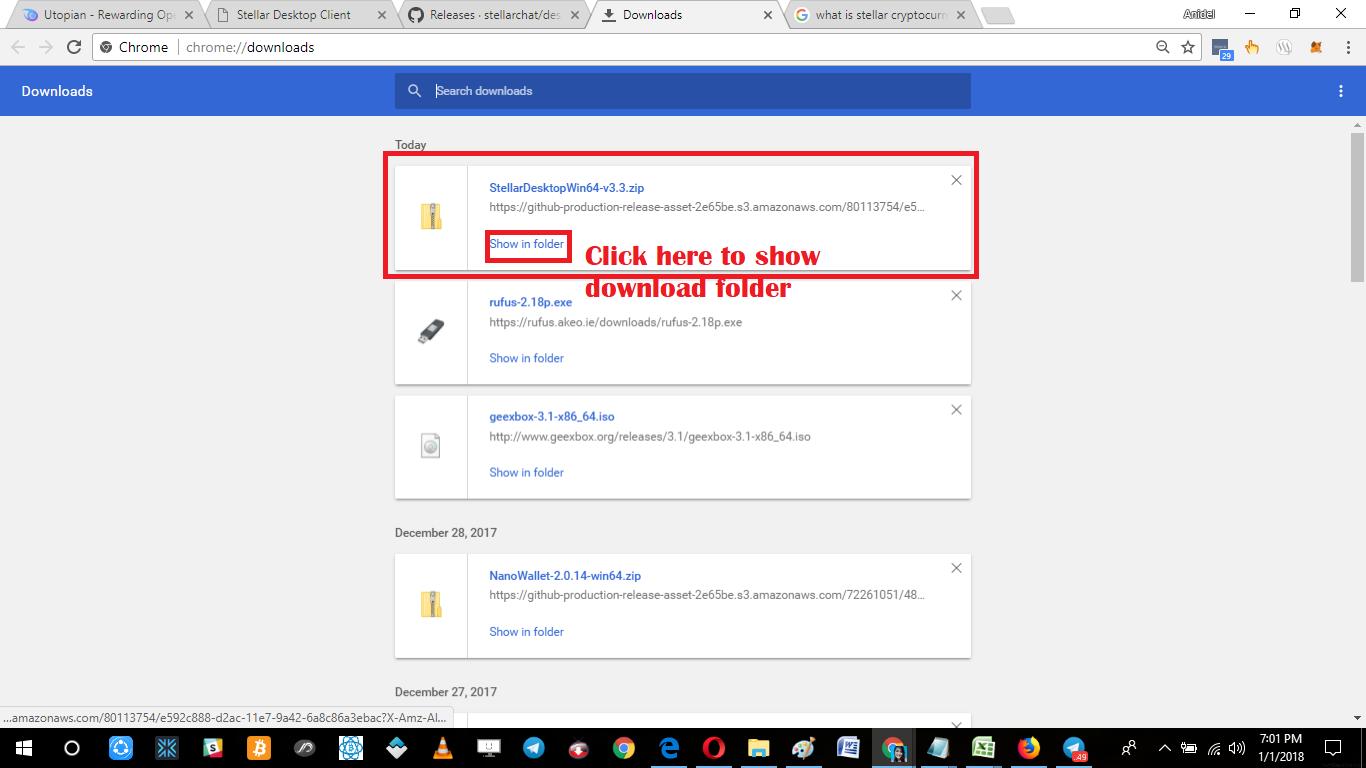Open Opera browser from the taskbar

pyautogui.click(x=714, y=748)
